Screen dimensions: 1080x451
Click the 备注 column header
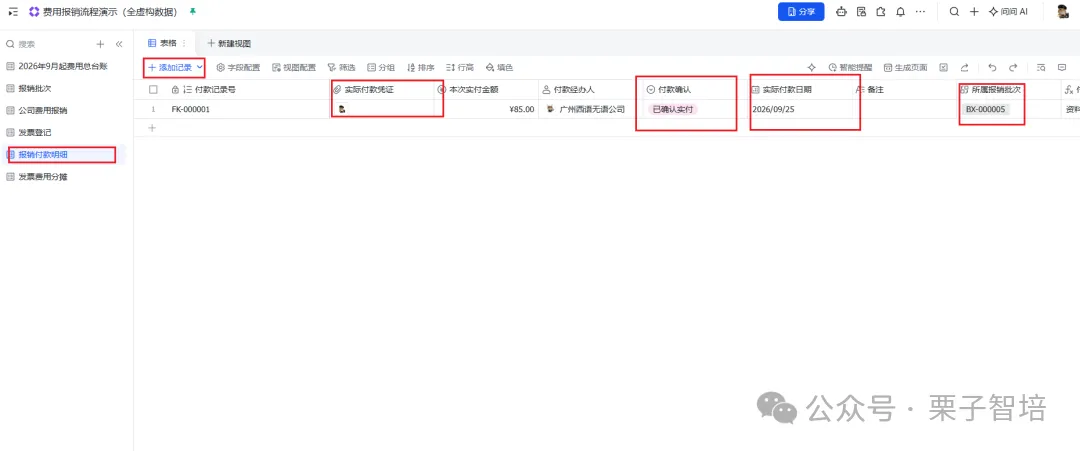tap(904, 90)
